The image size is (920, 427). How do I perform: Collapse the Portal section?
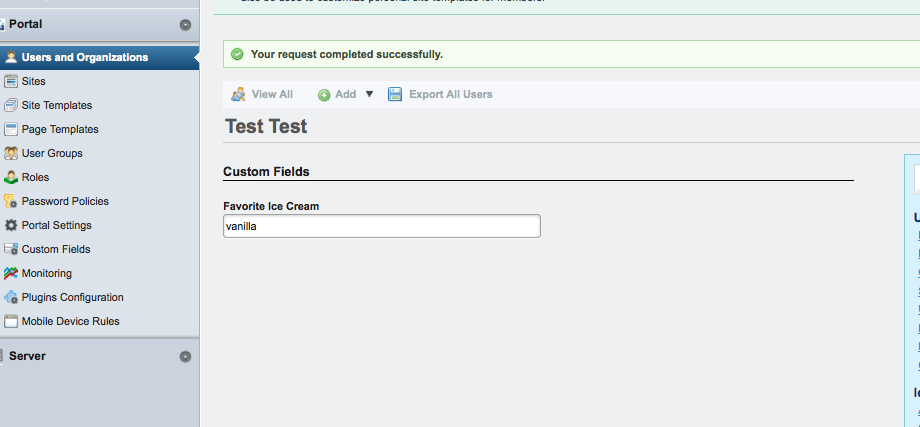tap(185, 25)
